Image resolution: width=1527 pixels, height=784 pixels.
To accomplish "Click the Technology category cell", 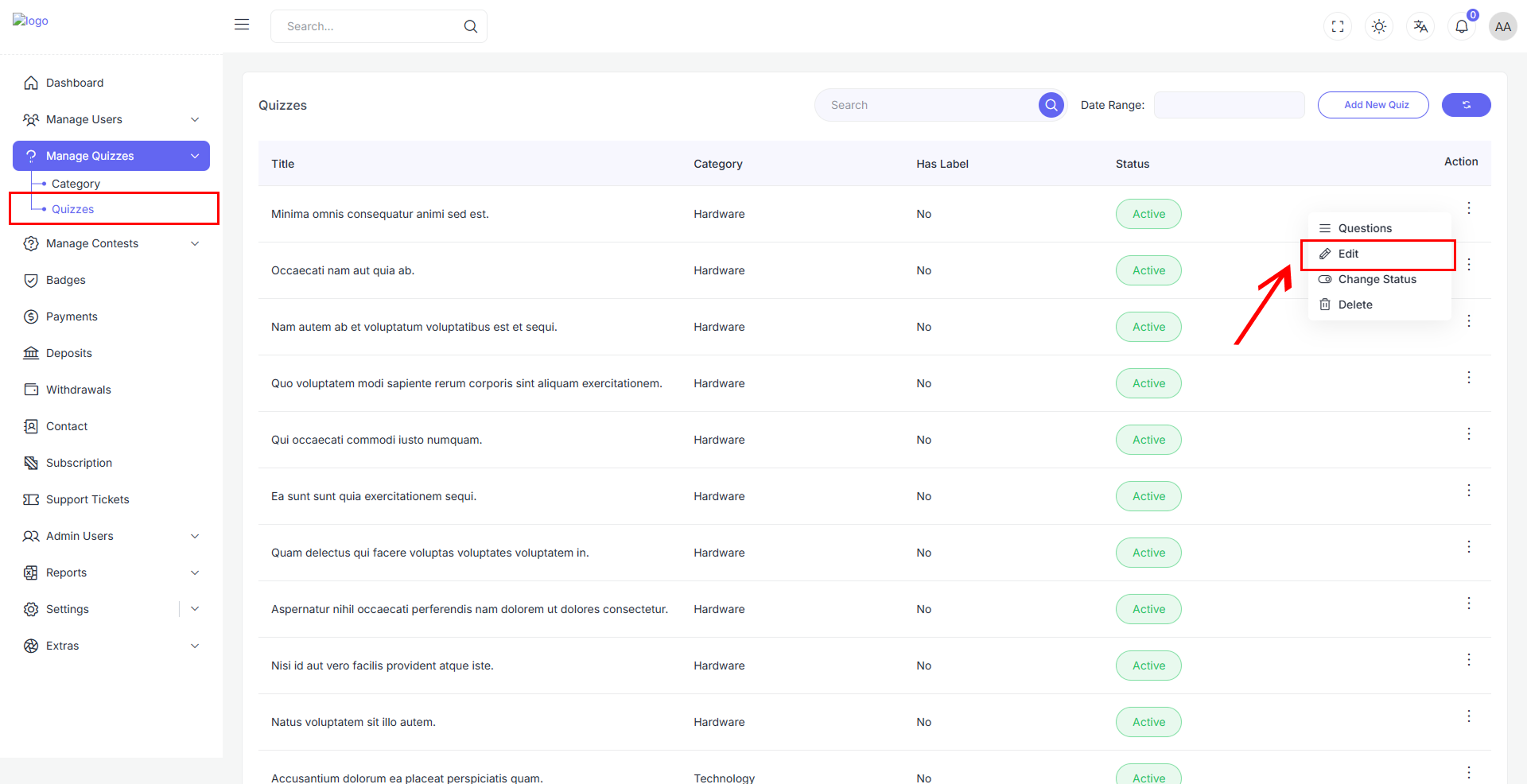I will (x=725, y=778).
